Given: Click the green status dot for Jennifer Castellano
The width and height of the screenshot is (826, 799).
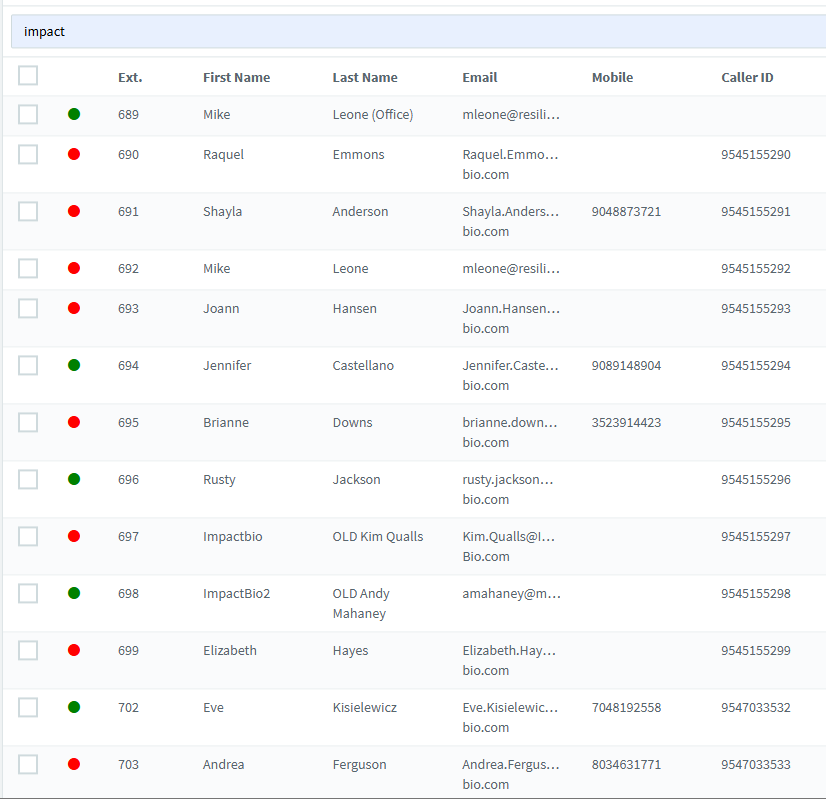Looking at the screenshot, I should pyautogui.click(x=74, y=365).
